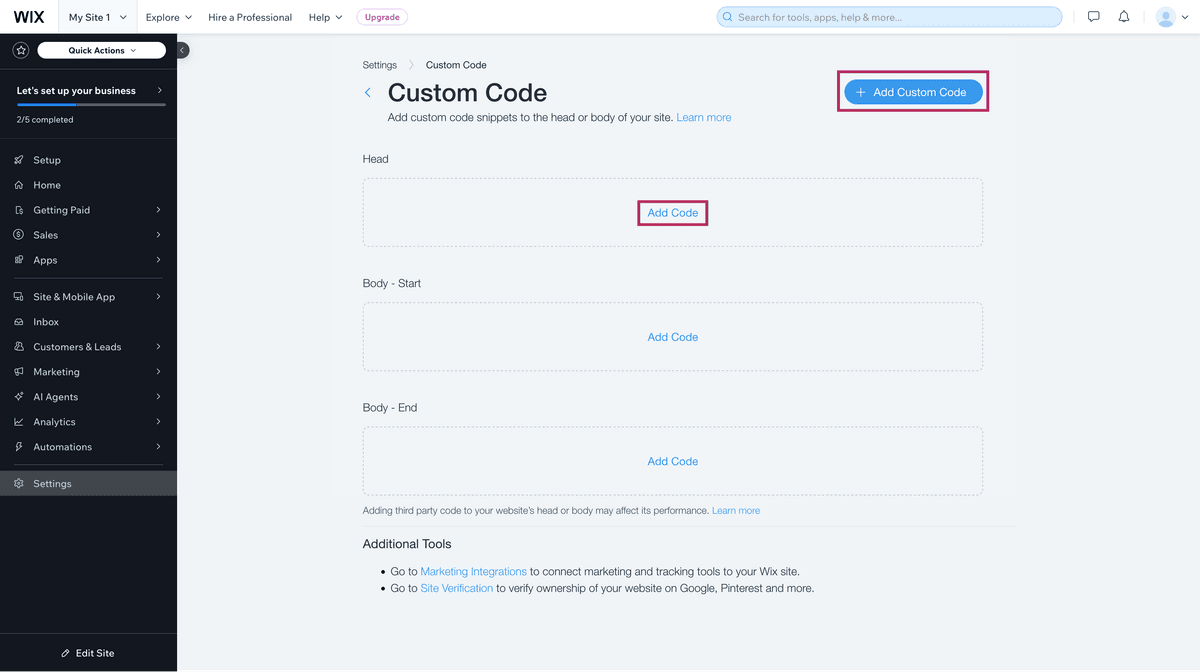Click the Wix logo in top bar
Image resolution: width=1200 pixels, height=672 pixels.
pyautogui.click(x=29, y=17)
